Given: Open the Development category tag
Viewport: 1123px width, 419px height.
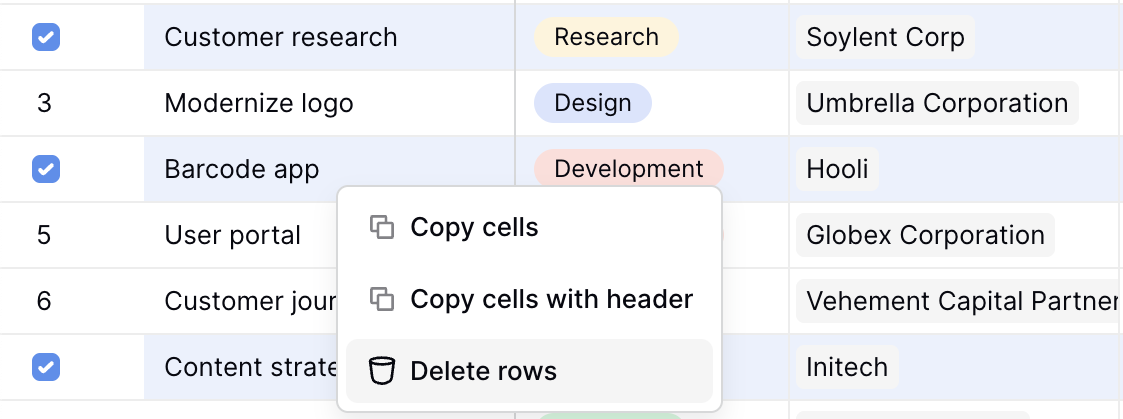Looking at the screenshot, I should 628,169.
